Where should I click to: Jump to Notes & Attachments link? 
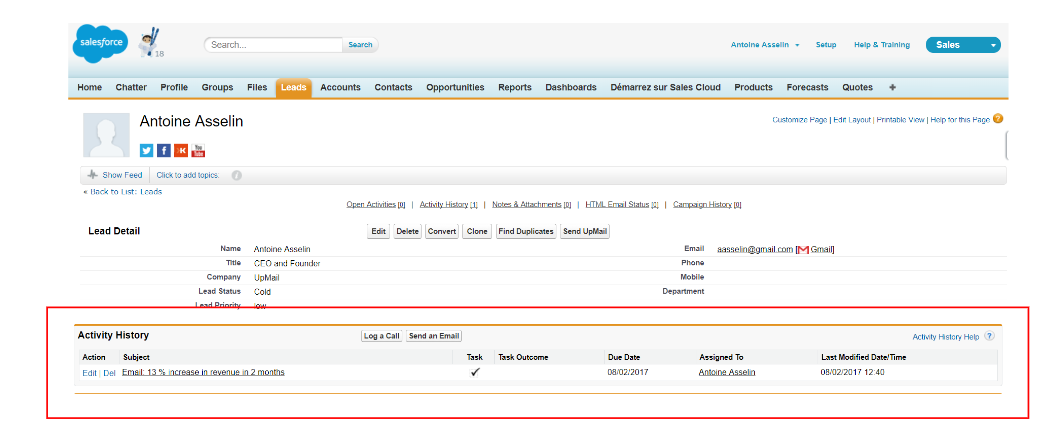pyautogui.click(x=532, y=204)
